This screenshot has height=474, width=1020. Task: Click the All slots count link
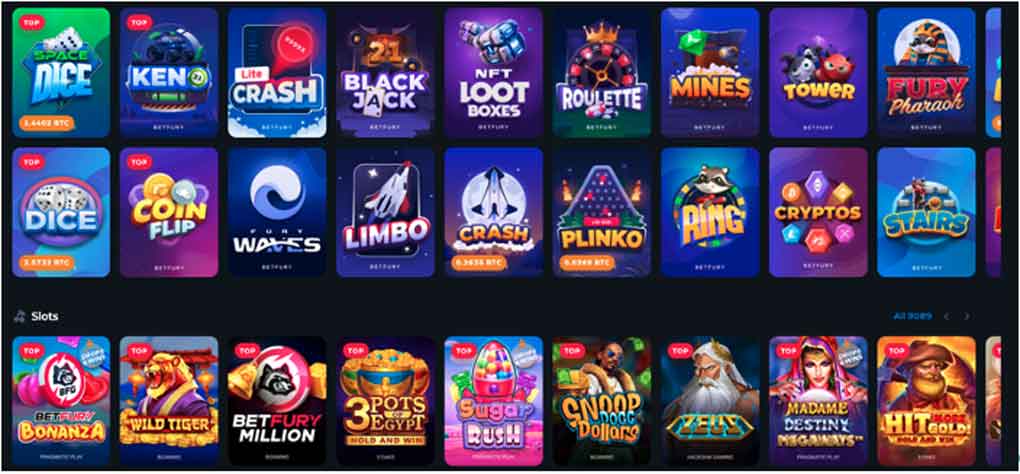tap(912, 316)
